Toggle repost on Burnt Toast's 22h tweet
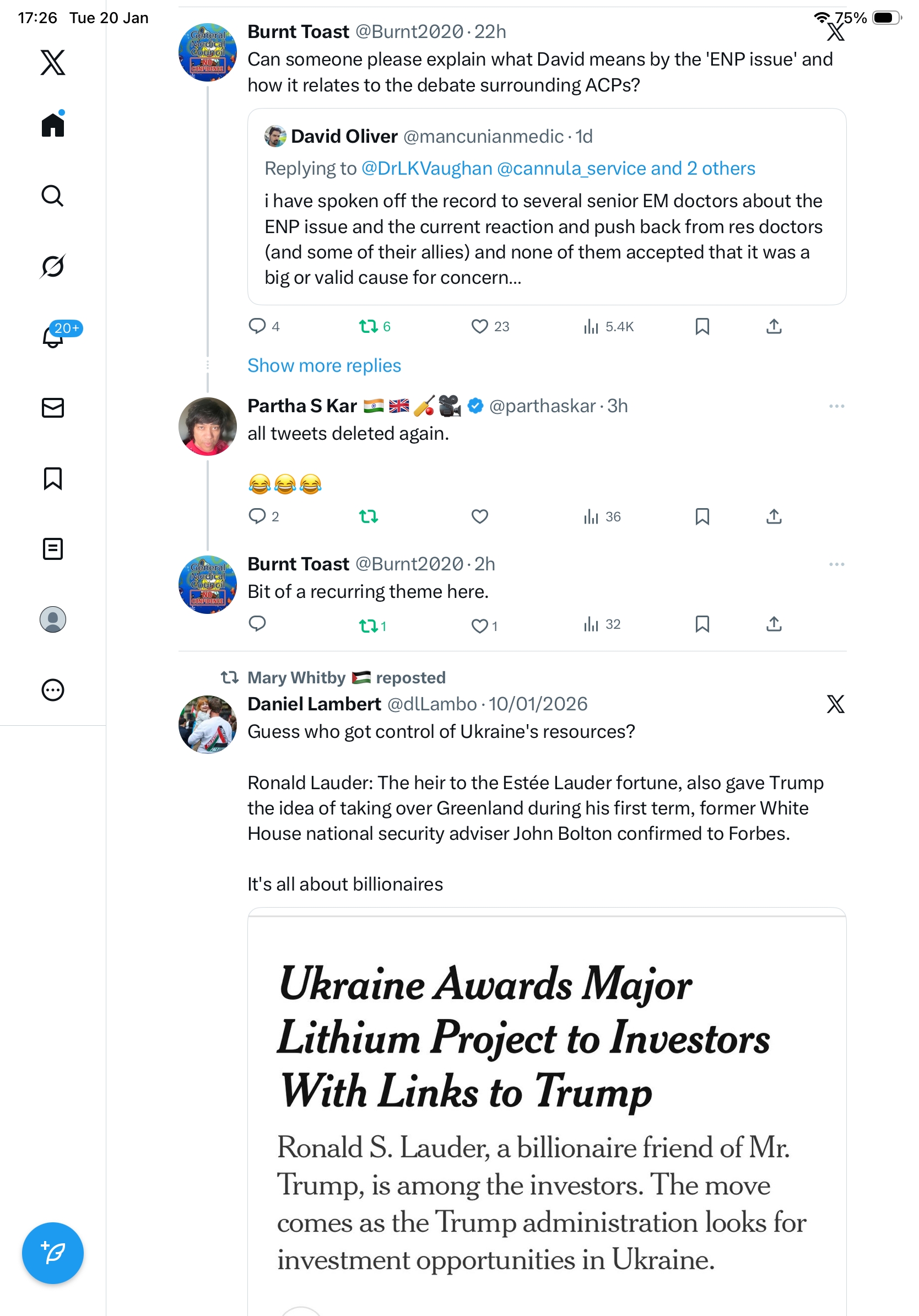Screen dimensions: 919x1316 click(369, 327)
